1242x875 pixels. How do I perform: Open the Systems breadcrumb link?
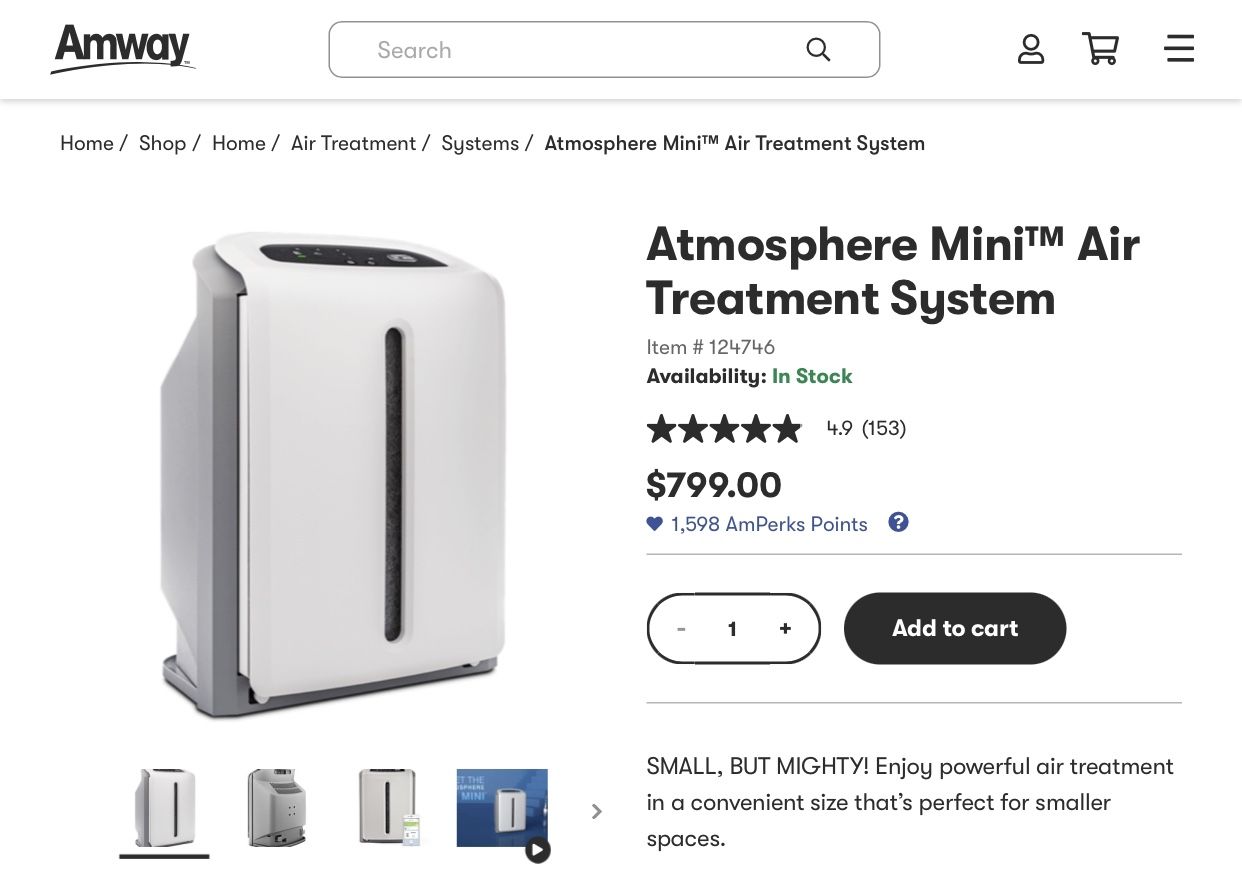(480, 143)
